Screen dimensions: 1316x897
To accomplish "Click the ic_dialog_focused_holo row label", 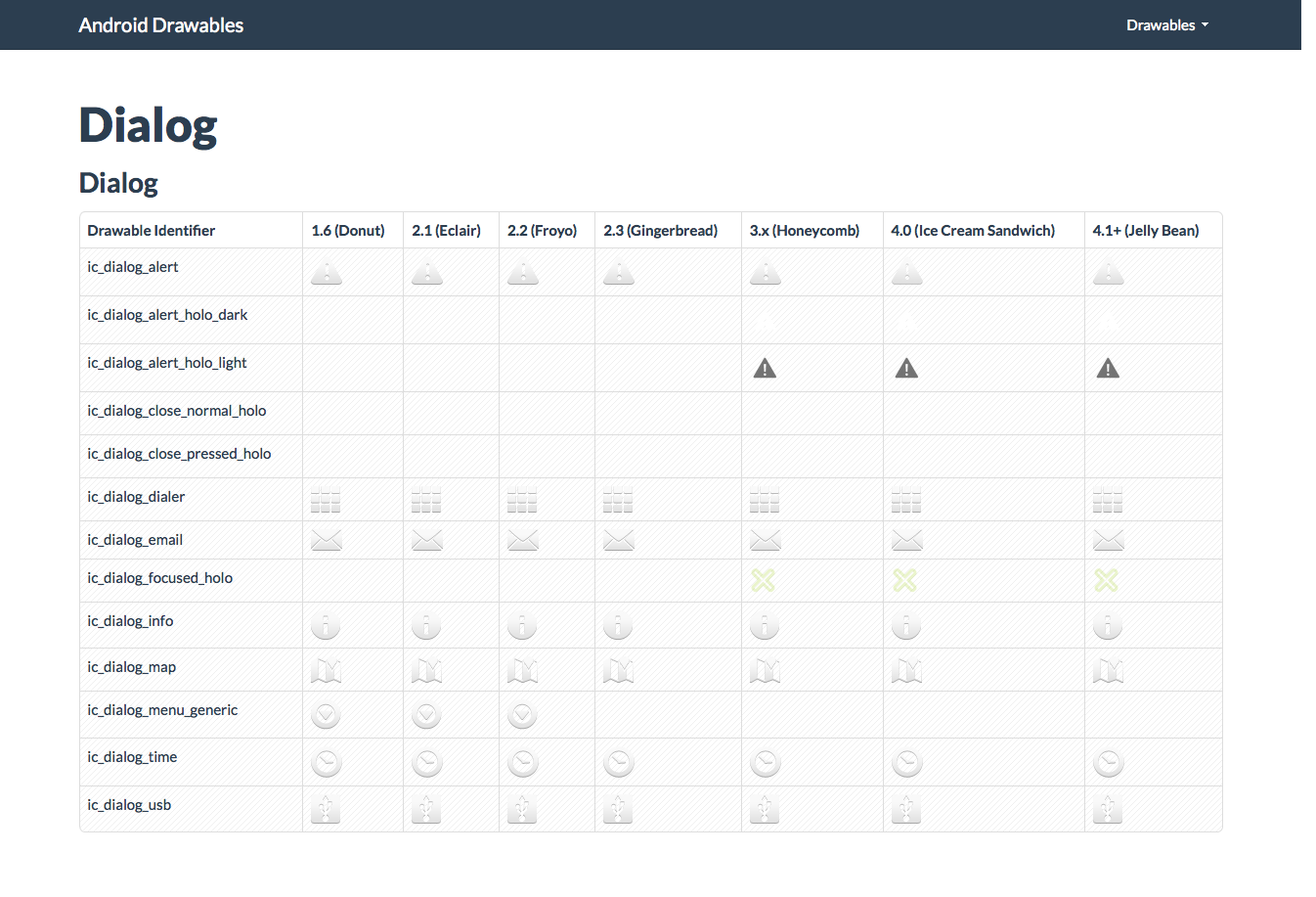I will (x=160, y=578).
